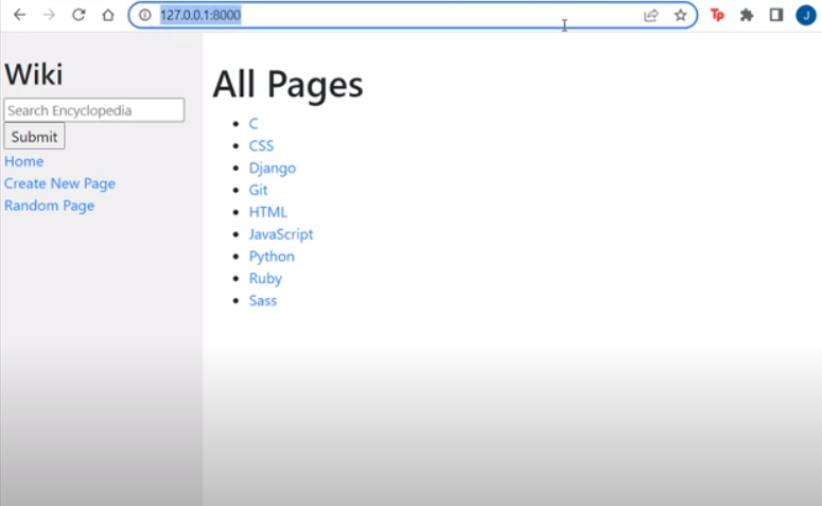
Task: Click the browser forward arrow
Action: (x=49, y=15)
